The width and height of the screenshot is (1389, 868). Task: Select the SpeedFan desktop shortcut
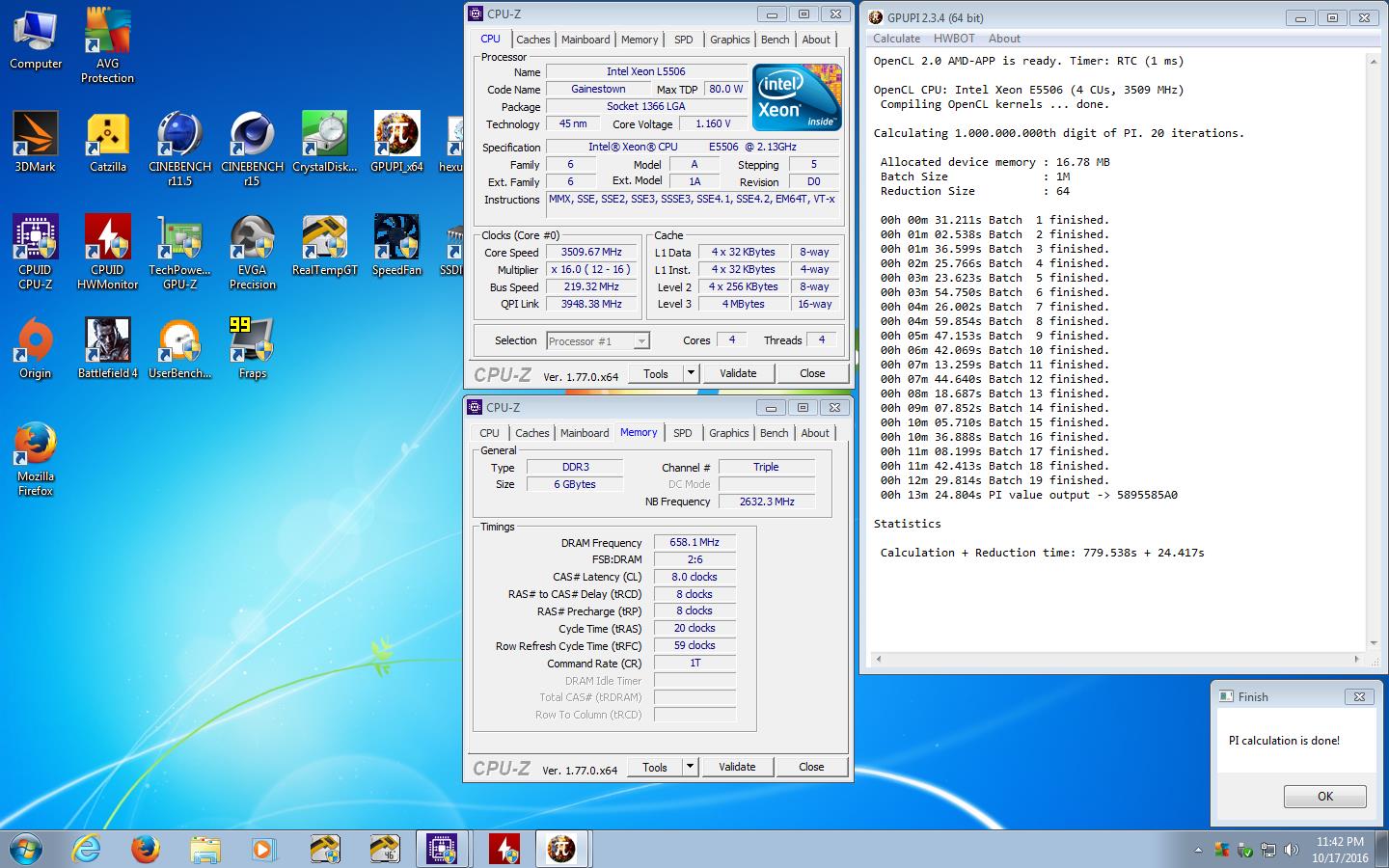[x=396, y=245]
